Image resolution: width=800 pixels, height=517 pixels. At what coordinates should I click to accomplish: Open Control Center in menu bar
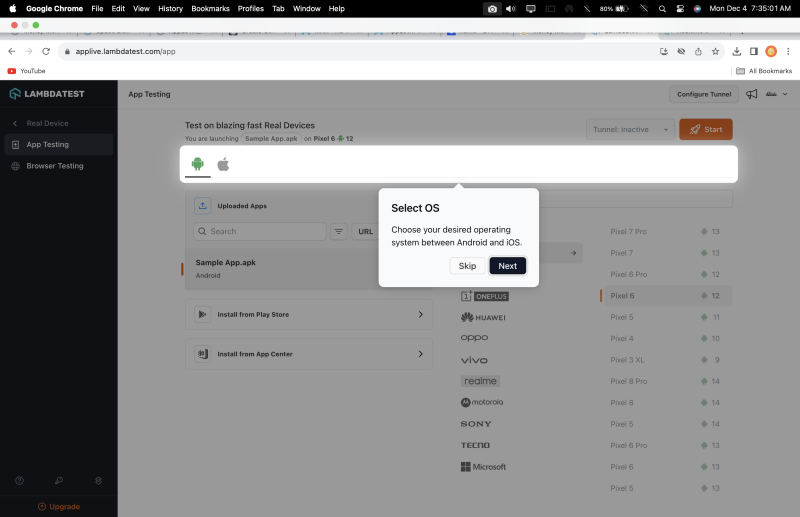point(680,9)
